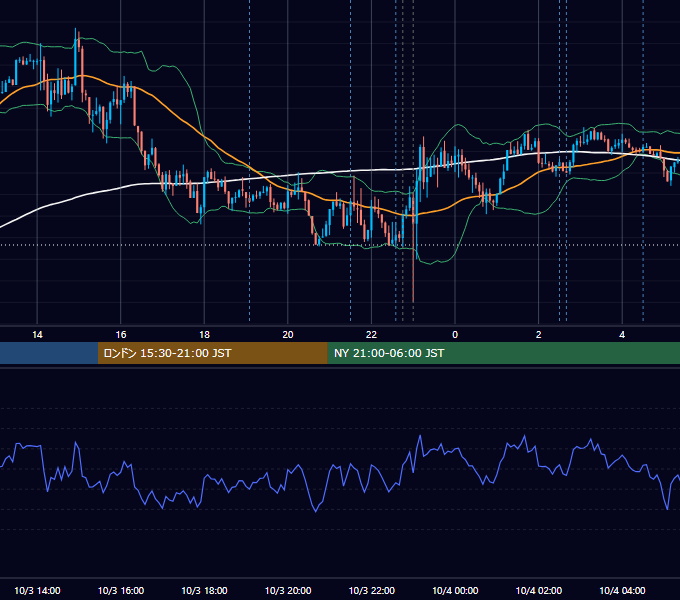Click the 4 hour axis label
680x600 pixels.
coord(622,335)
